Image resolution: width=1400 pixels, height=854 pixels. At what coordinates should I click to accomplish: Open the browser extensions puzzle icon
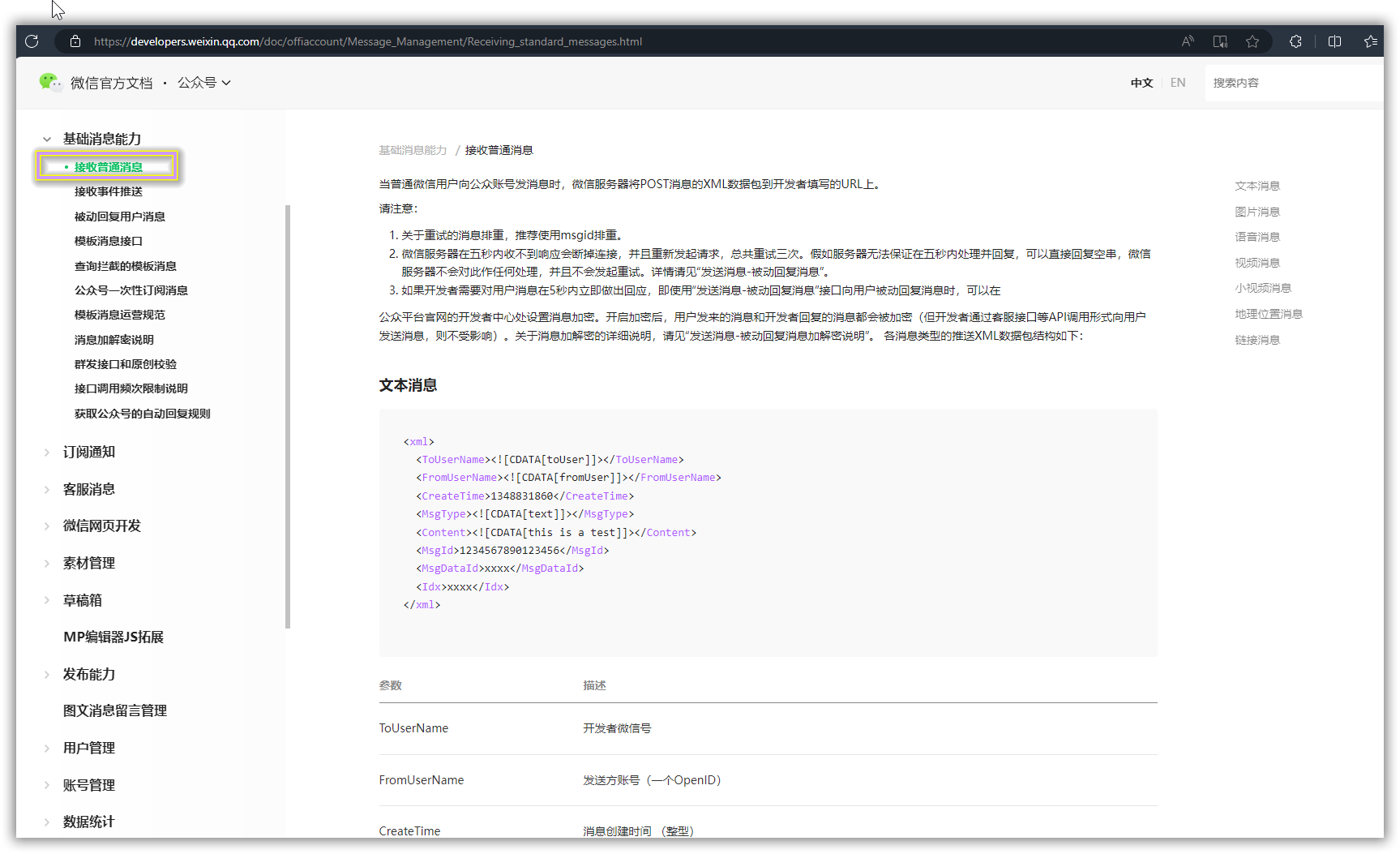pyautogui.click(x=1295, y=41)
